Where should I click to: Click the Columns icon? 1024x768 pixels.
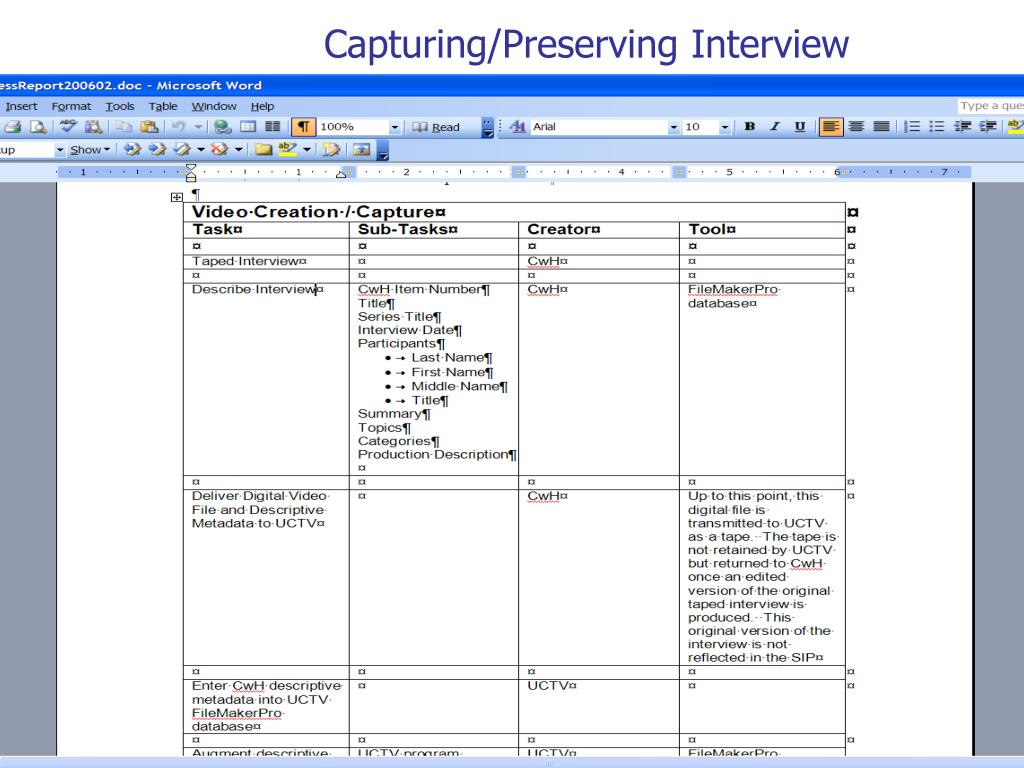pyautogui.click(x=272, y=127)
